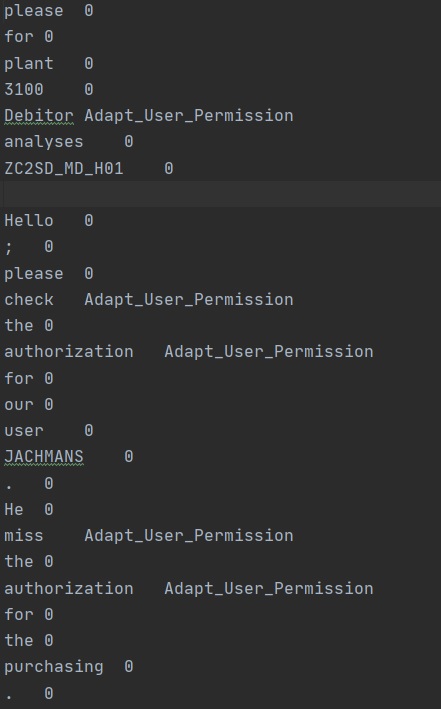Image resolution: width=441 pixels, height=709 pixels.
Task: Click Adapt_User_Permission label next to Debitor
Action: coord(189,116)
